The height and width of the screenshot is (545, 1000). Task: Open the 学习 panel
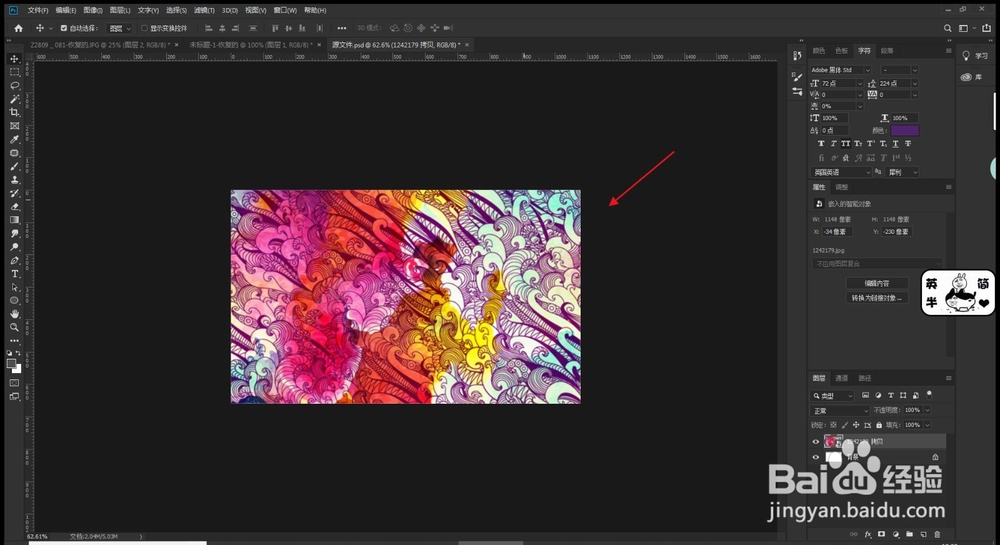(975, 56)
